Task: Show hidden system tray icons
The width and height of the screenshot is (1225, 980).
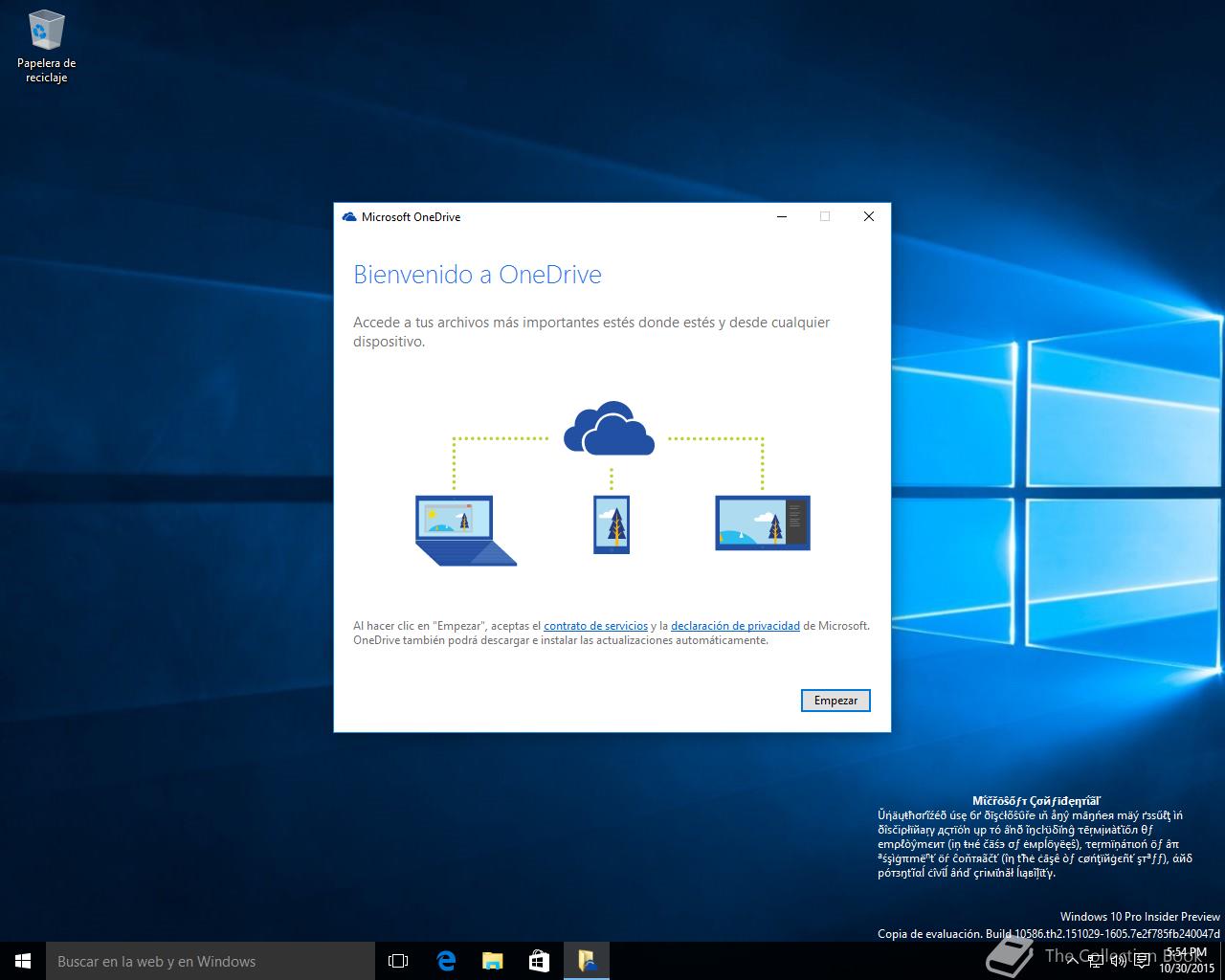Action: click(1073, 961)
